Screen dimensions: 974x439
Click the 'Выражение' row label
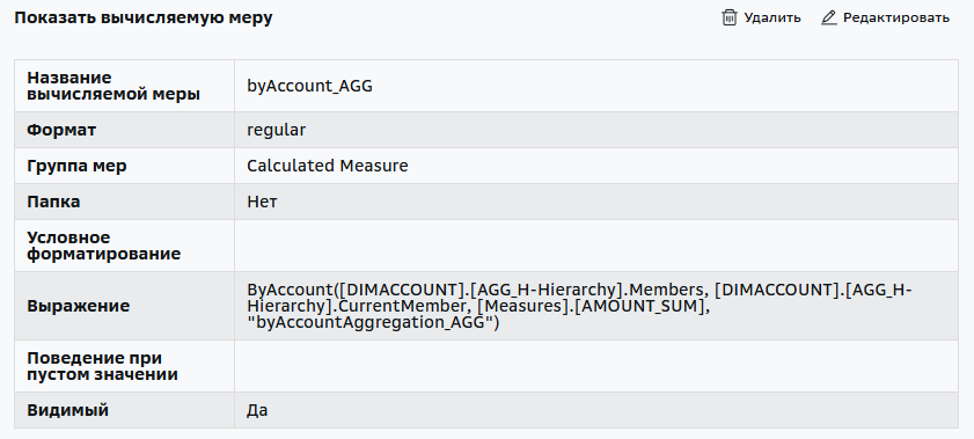[78, 306]
